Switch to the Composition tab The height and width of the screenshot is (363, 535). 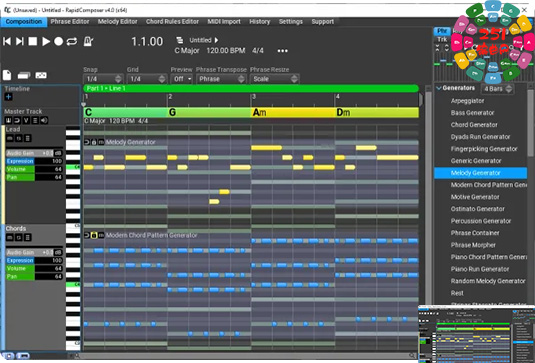pos(24,21)
